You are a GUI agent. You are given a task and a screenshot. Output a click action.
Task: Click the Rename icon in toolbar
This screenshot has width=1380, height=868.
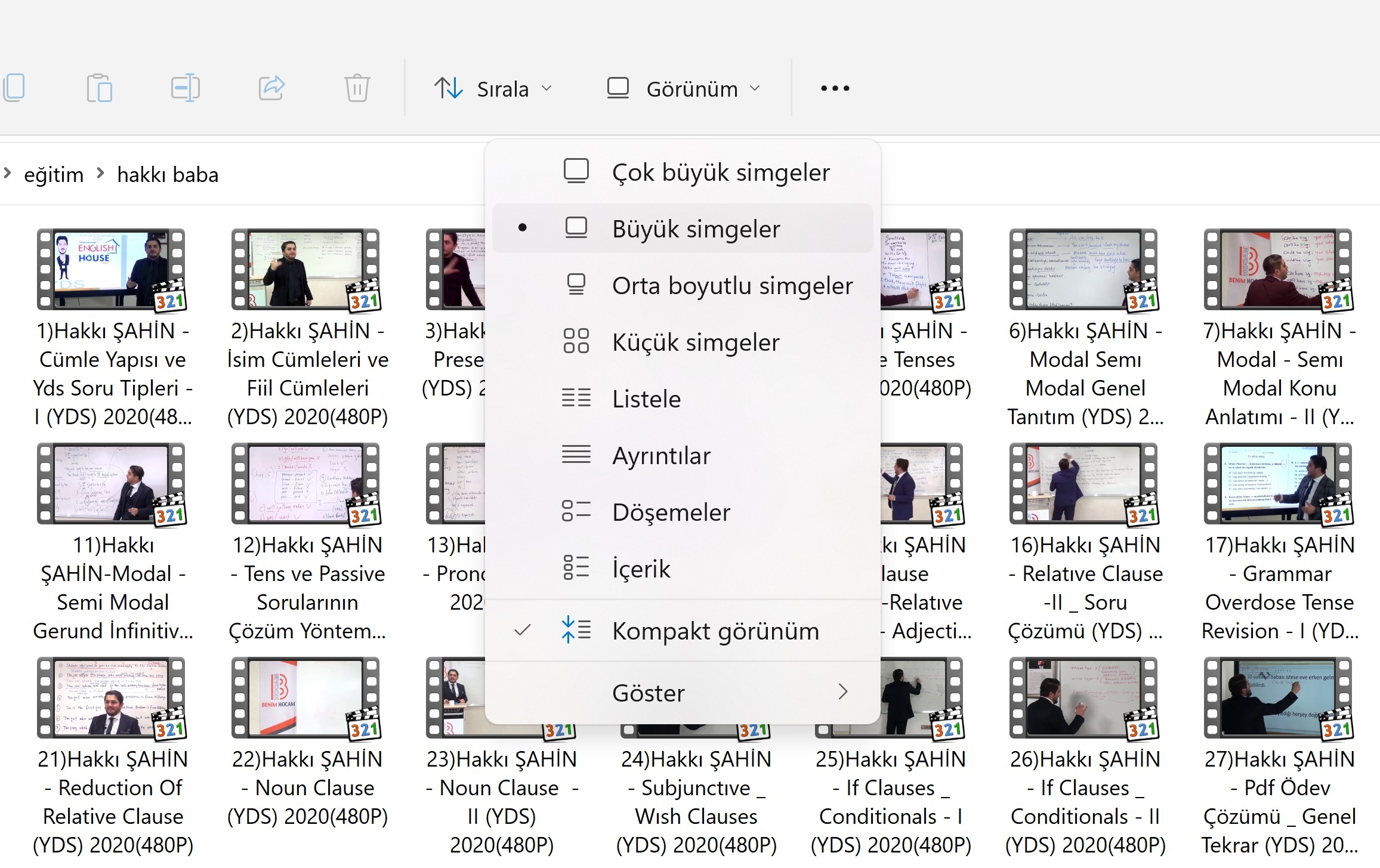coord(185,88)
